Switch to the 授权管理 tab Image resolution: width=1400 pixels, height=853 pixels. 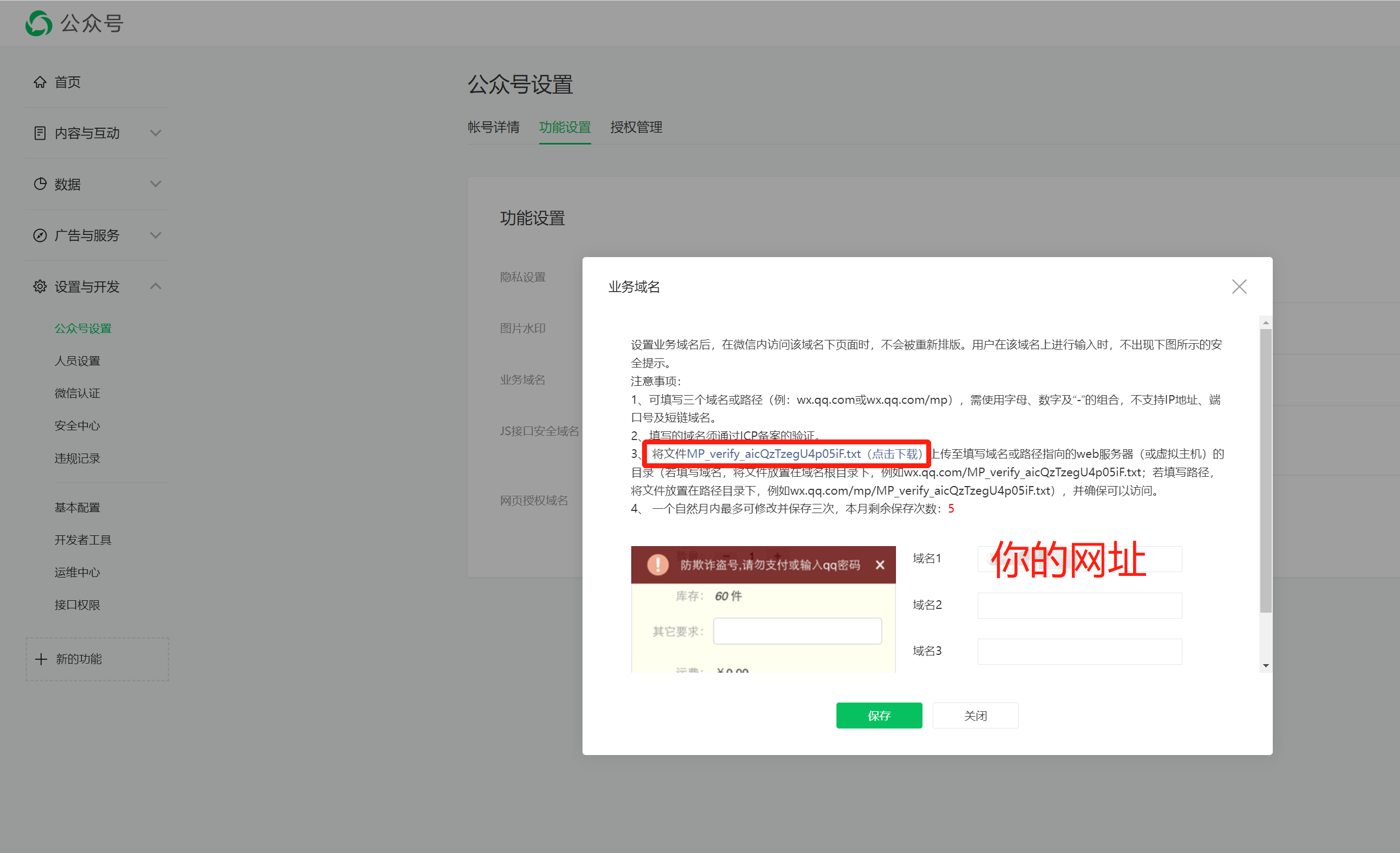[x=636, y=127]
